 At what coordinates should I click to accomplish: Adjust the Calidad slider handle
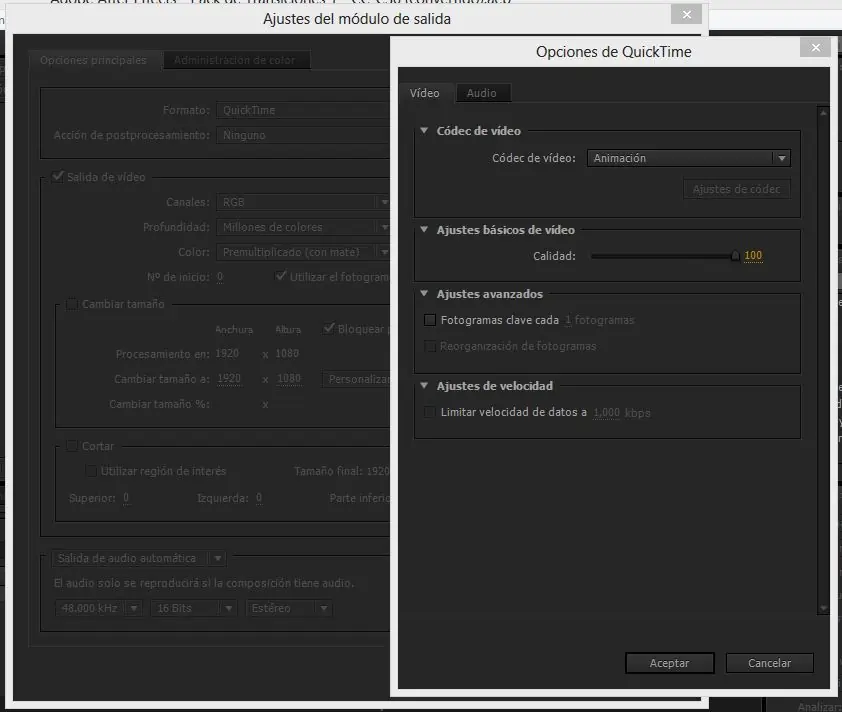pos(735,256)
